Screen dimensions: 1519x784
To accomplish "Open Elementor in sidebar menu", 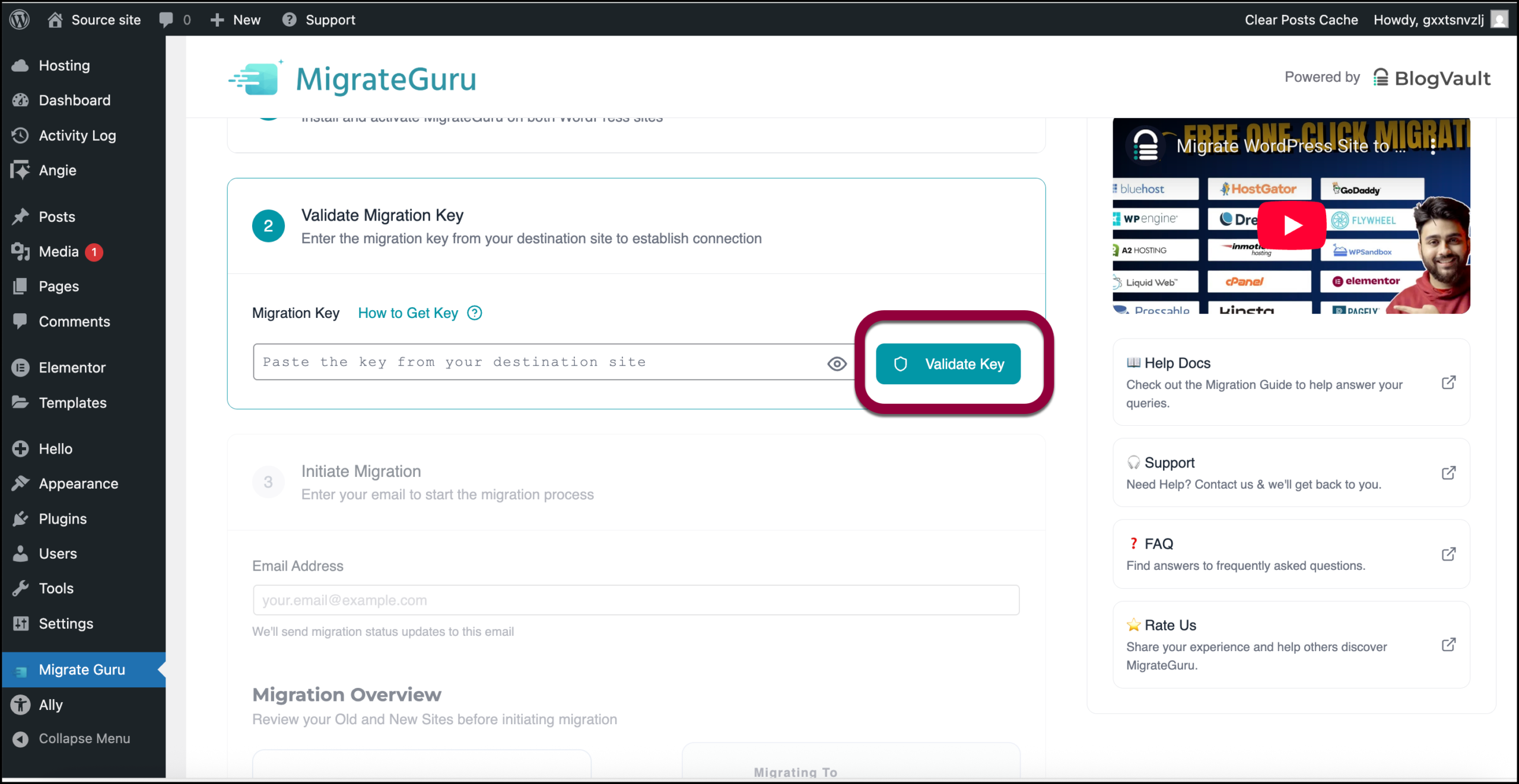I will tap(72, 368).
